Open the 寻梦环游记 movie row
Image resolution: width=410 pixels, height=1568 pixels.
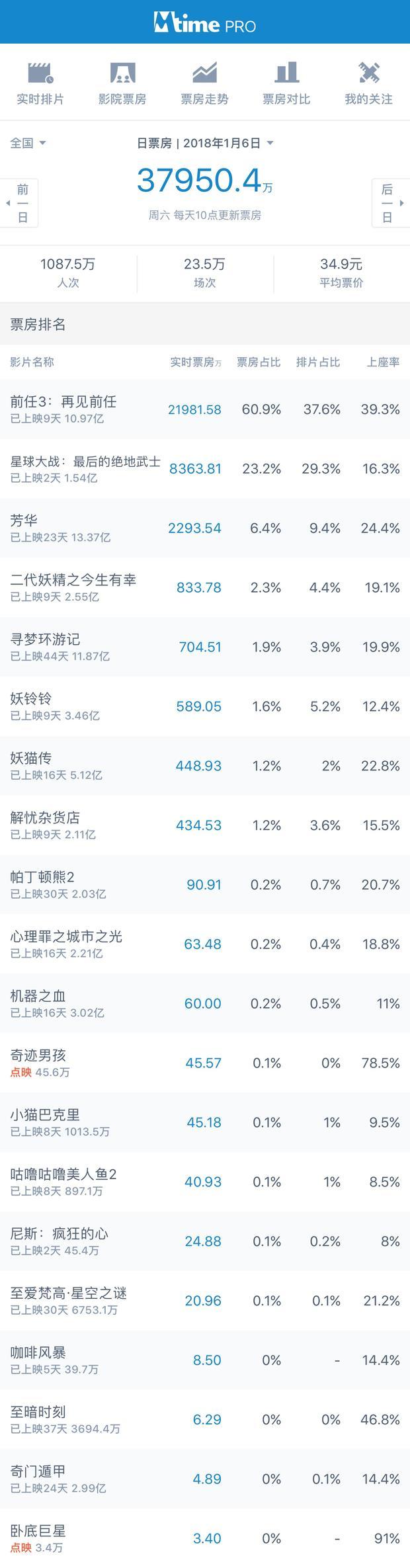tap(205, 646)
